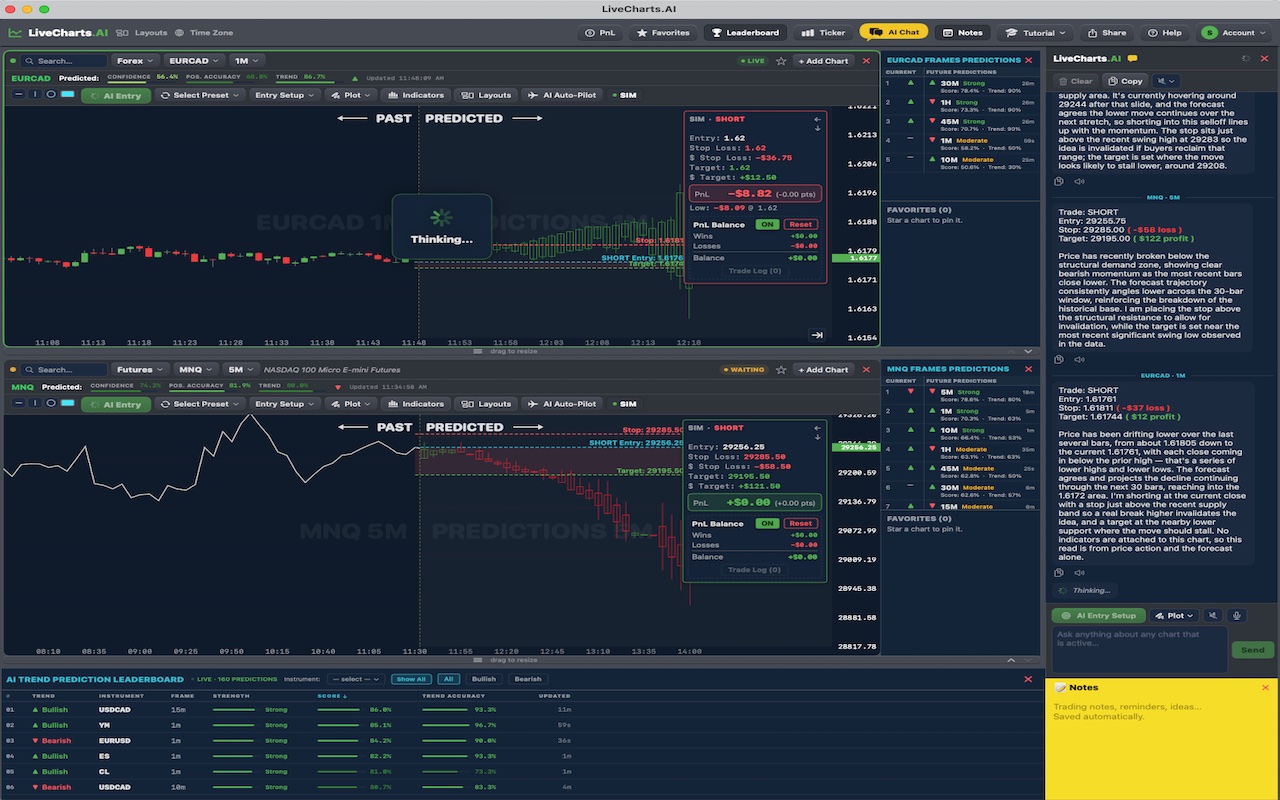Image resolution: width=1280 pixels, height=800 pixels.
Task: Click the LiveCharts.AI logo in the top bar
Action: (x=58, y=33)
